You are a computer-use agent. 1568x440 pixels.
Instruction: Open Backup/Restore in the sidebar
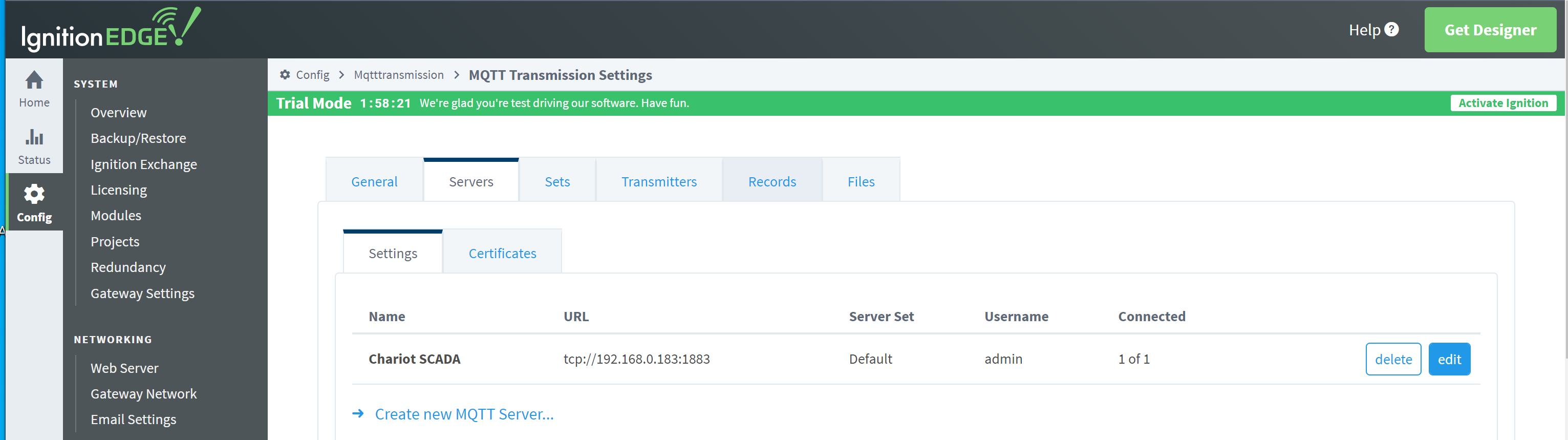click(138, 138)
